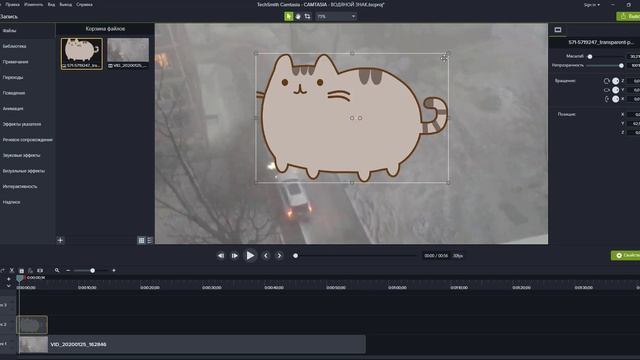Switch media bin to thumbnail grid view
This screenshot has width=640, height=360.
[x=142, y=240]
